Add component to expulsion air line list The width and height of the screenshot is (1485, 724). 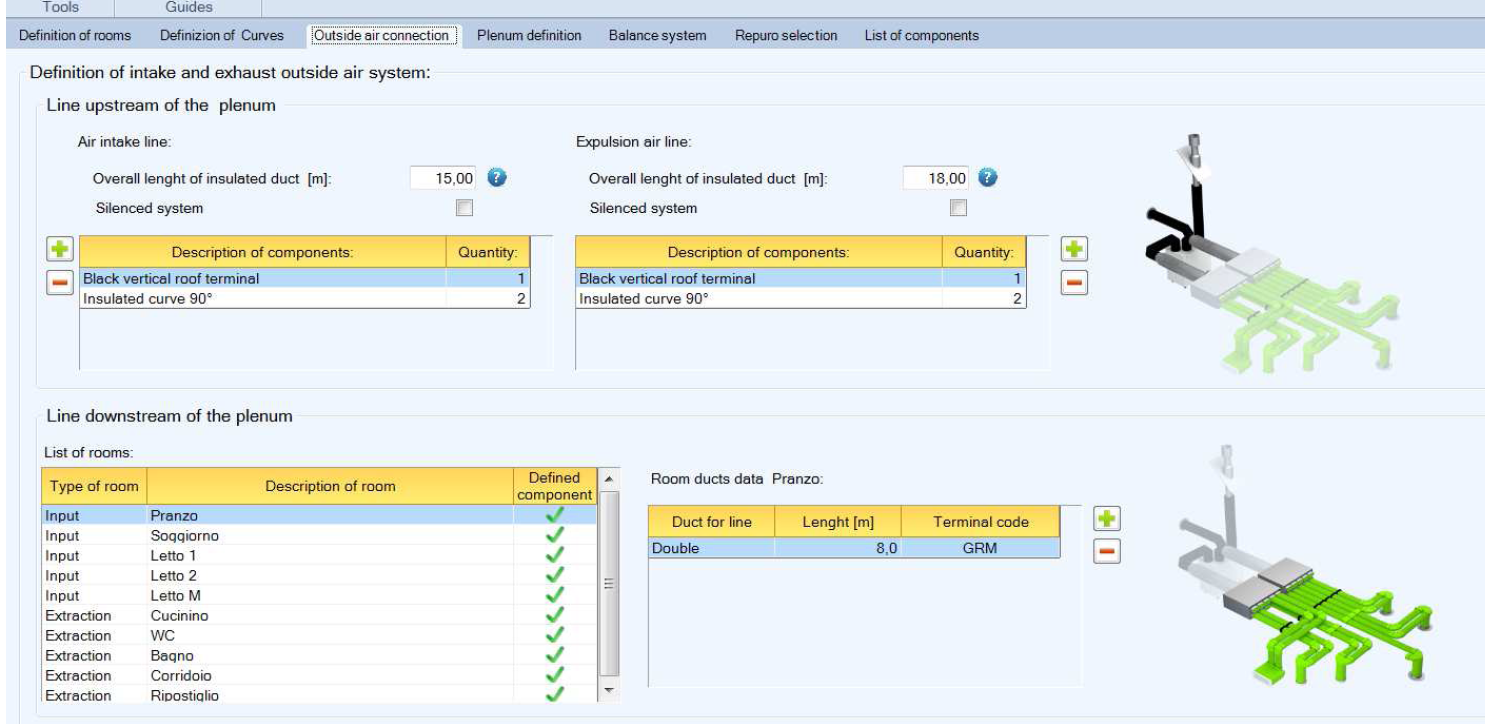(x=1073, y=249)
